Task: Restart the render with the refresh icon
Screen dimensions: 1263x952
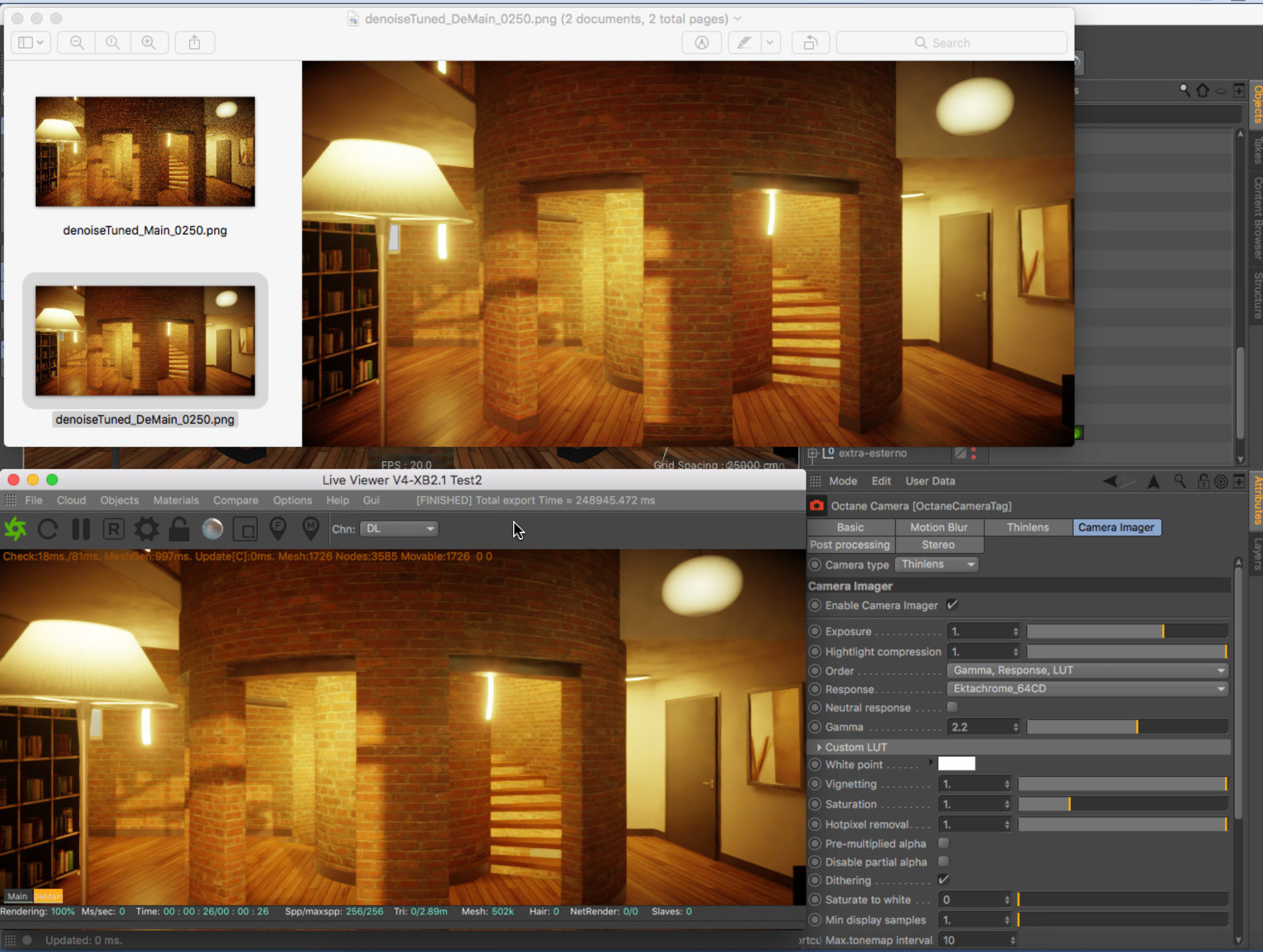Action: tap(48, 529)
